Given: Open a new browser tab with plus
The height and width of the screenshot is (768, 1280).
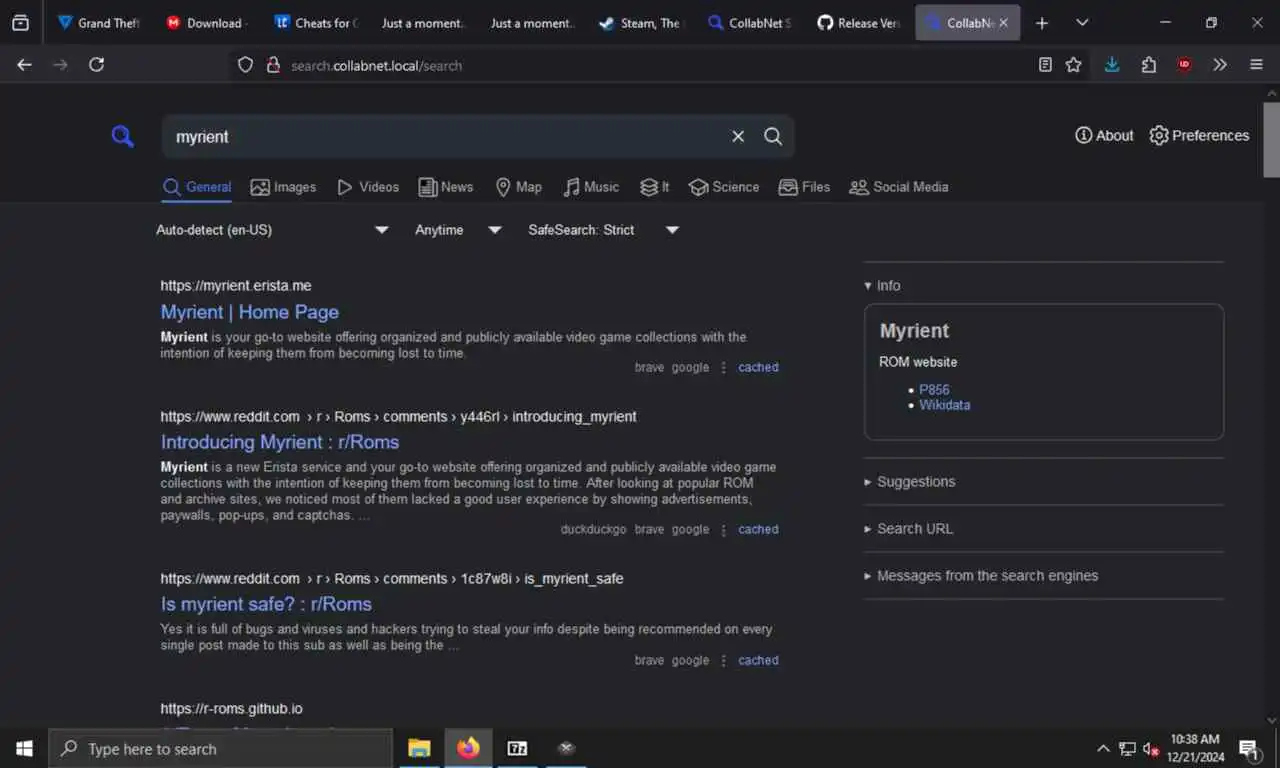Looking at the screenshot, I should [x=1042, y=22].
